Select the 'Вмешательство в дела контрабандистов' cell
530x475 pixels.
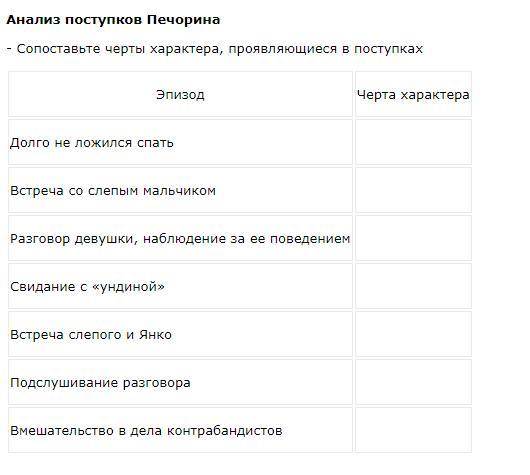click(180, 430)
